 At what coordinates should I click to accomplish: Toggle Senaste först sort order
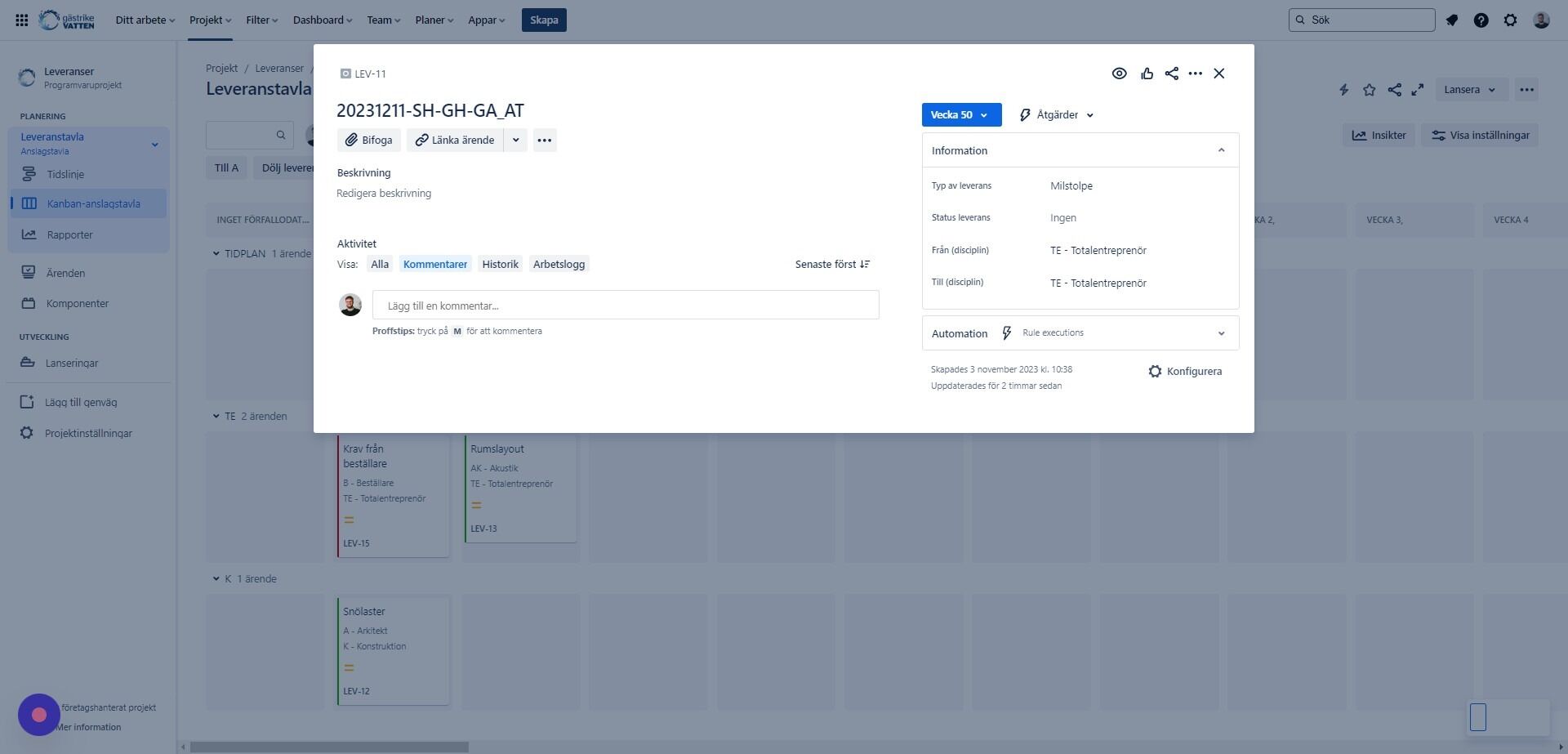pos(832,264)
